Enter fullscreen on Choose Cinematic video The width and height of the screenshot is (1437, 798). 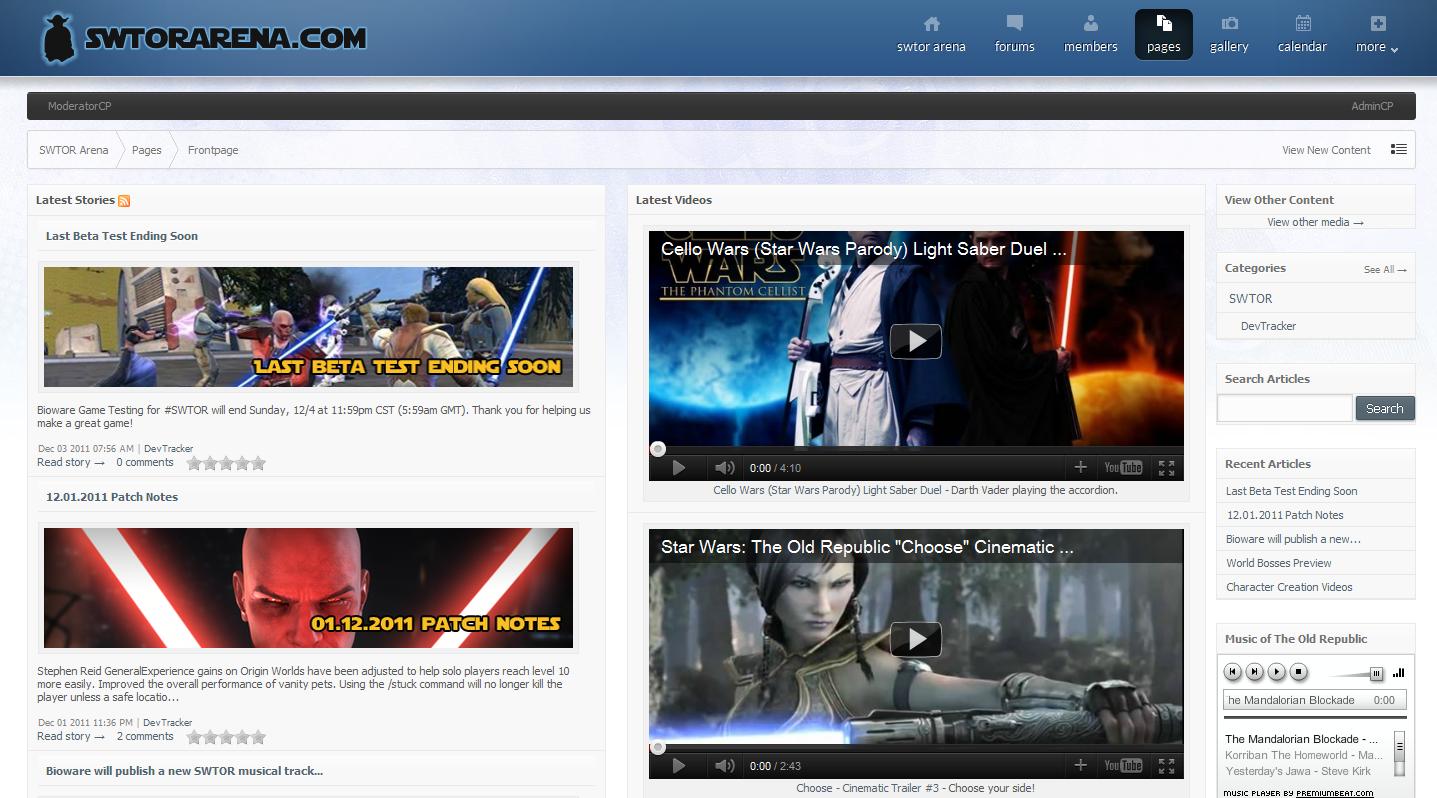tap(1166, 765)
